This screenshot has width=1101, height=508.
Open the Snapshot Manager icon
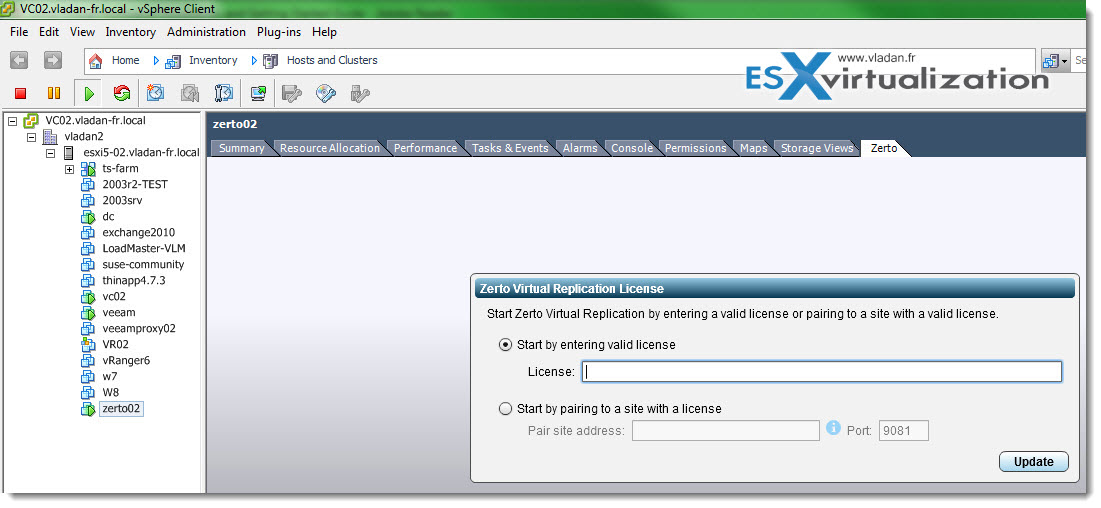(x=223, y=93)
